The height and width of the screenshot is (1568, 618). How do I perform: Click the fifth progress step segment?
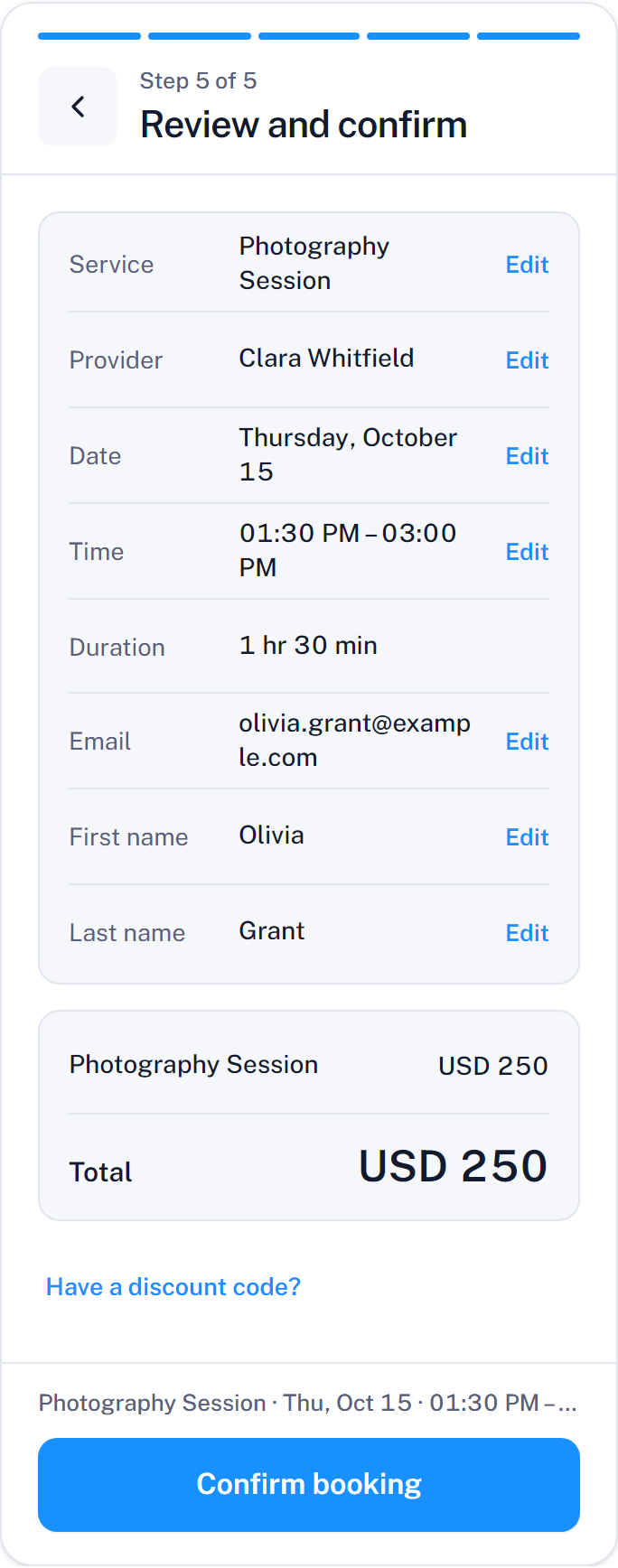point(529,36)
